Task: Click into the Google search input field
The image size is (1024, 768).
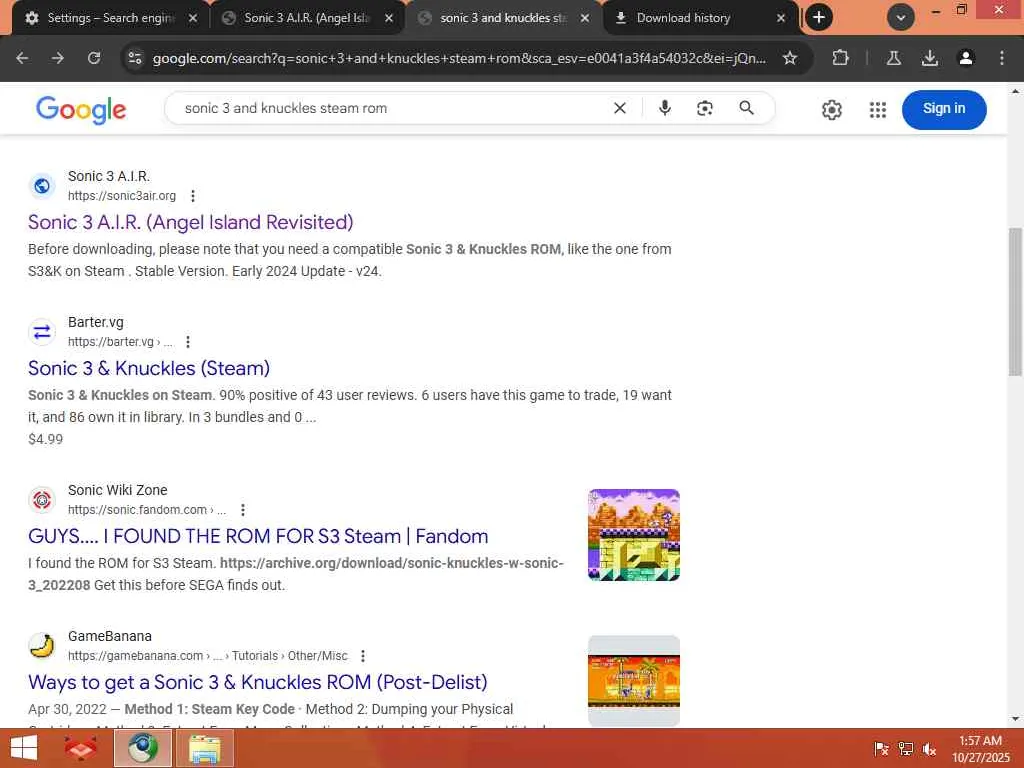Action: click(392, 108)
